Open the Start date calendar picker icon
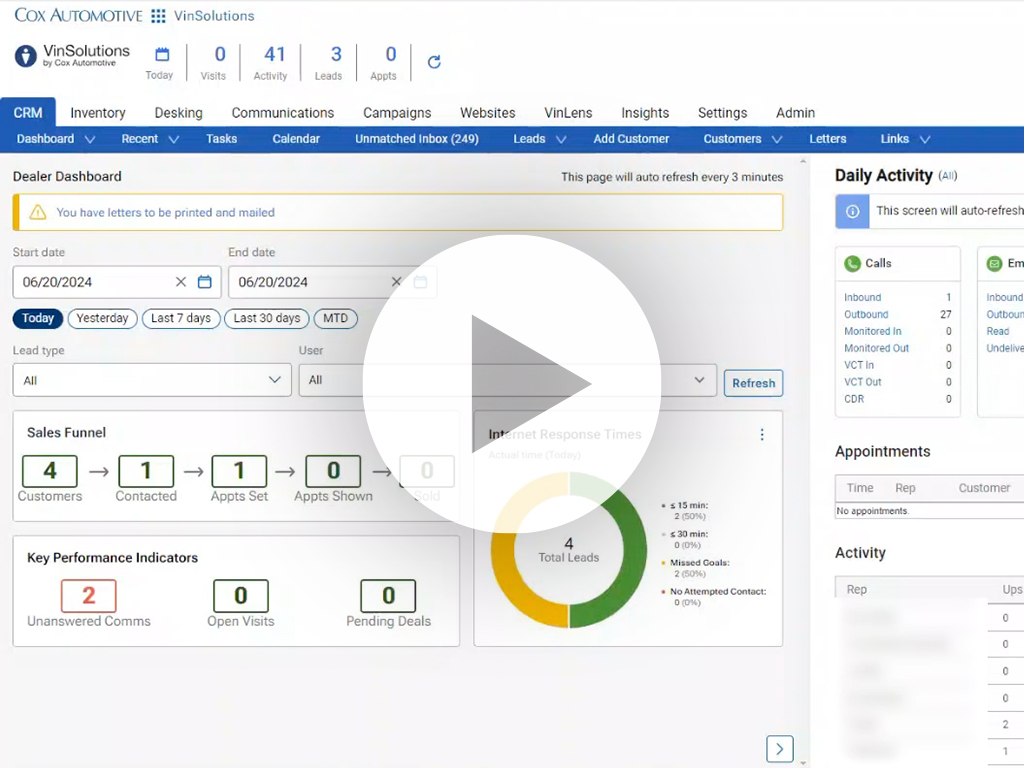1024x768 pixels. (x=205, y=282)
